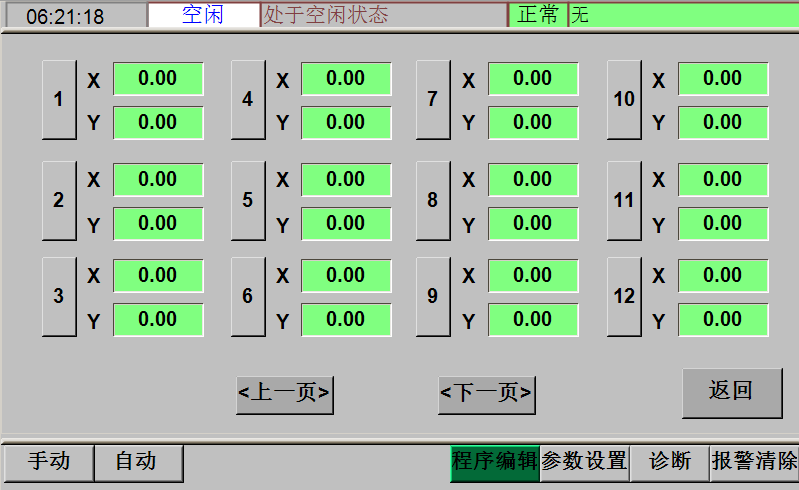Edit the Y value field of point 4
The height and width of the screenshot is (490, 799).
(346, 123)
